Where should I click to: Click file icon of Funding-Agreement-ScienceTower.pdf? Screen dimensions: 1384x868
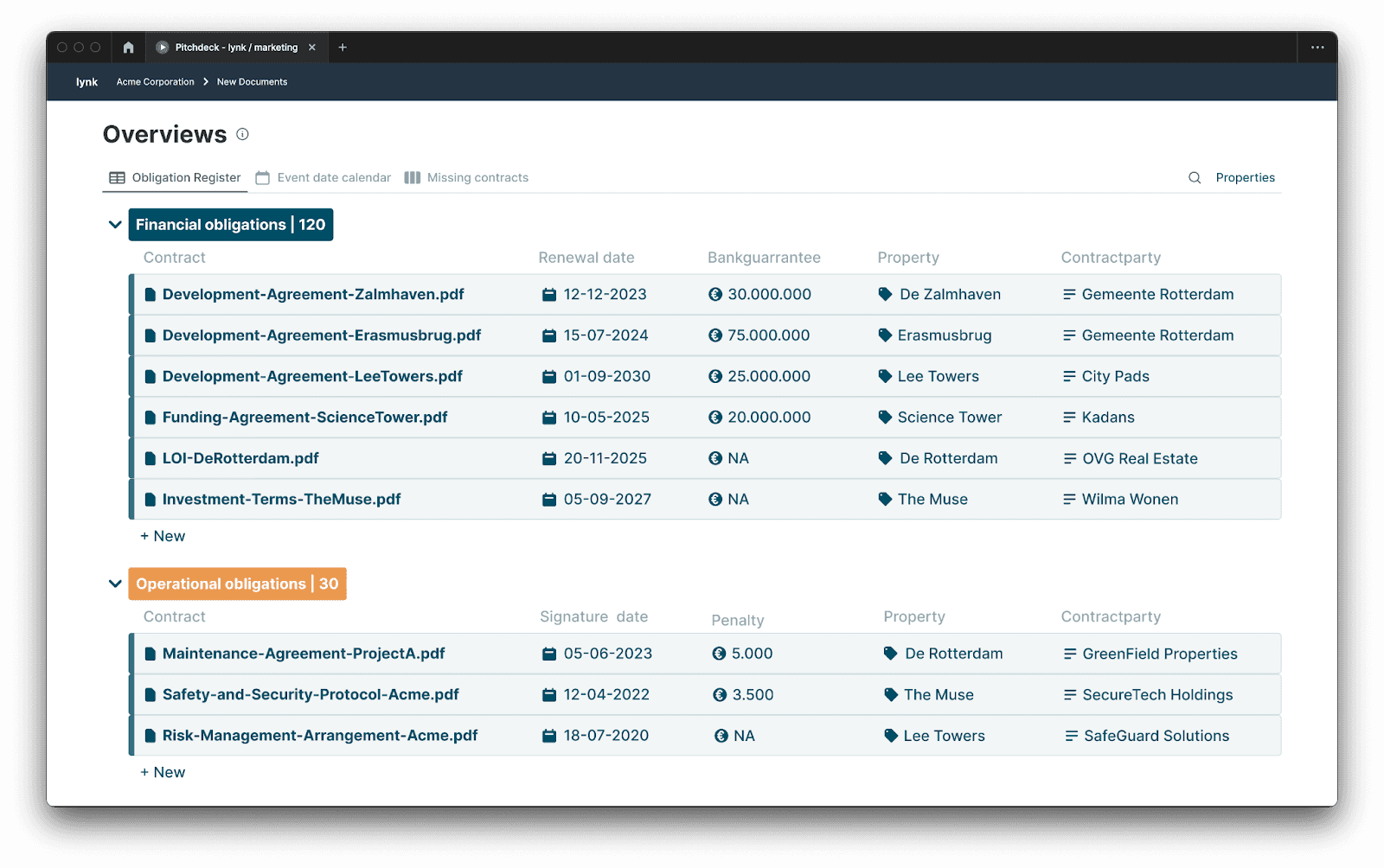151,418
